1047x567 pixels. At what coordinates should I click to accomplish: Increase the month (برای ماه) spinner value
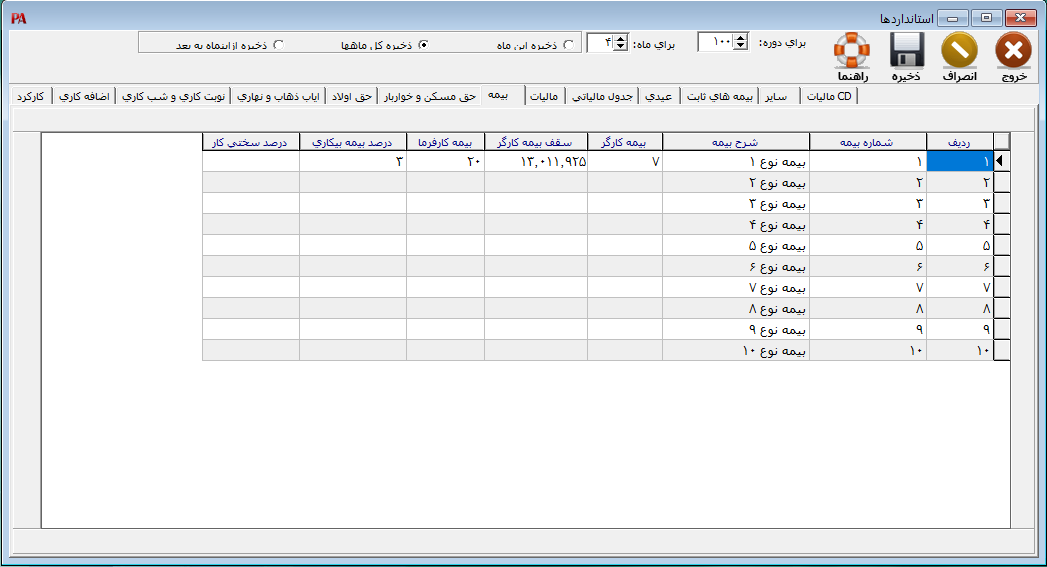click(x=620, y=37)
